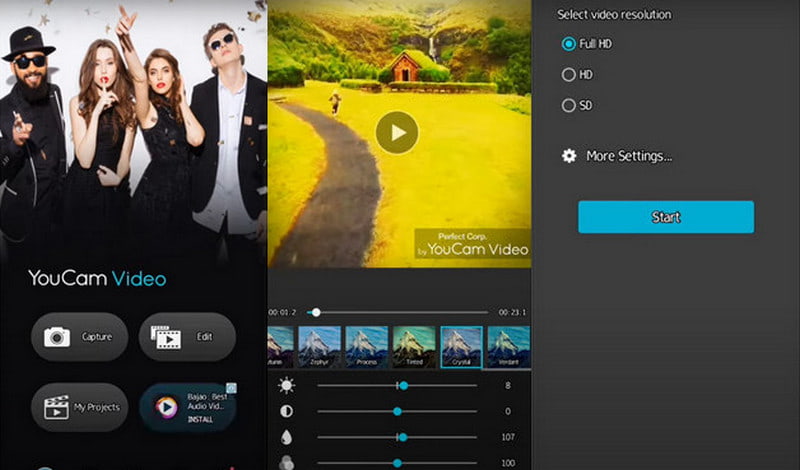Open the Edit video button
Screen dimensions: 800x470
[x=187, y=337]
